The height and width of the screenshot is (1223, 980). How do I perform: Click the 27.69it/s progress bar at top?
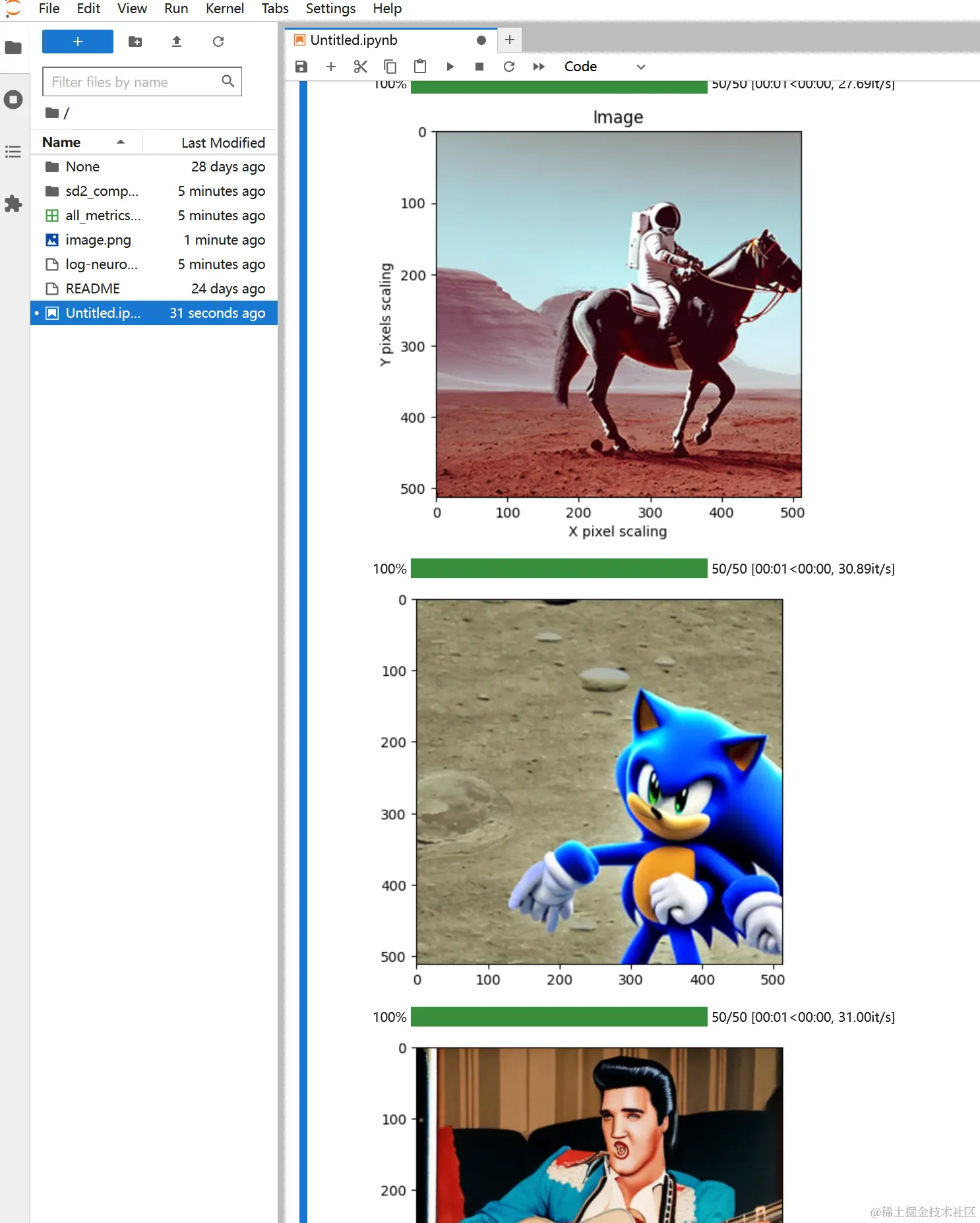(559, 87)
